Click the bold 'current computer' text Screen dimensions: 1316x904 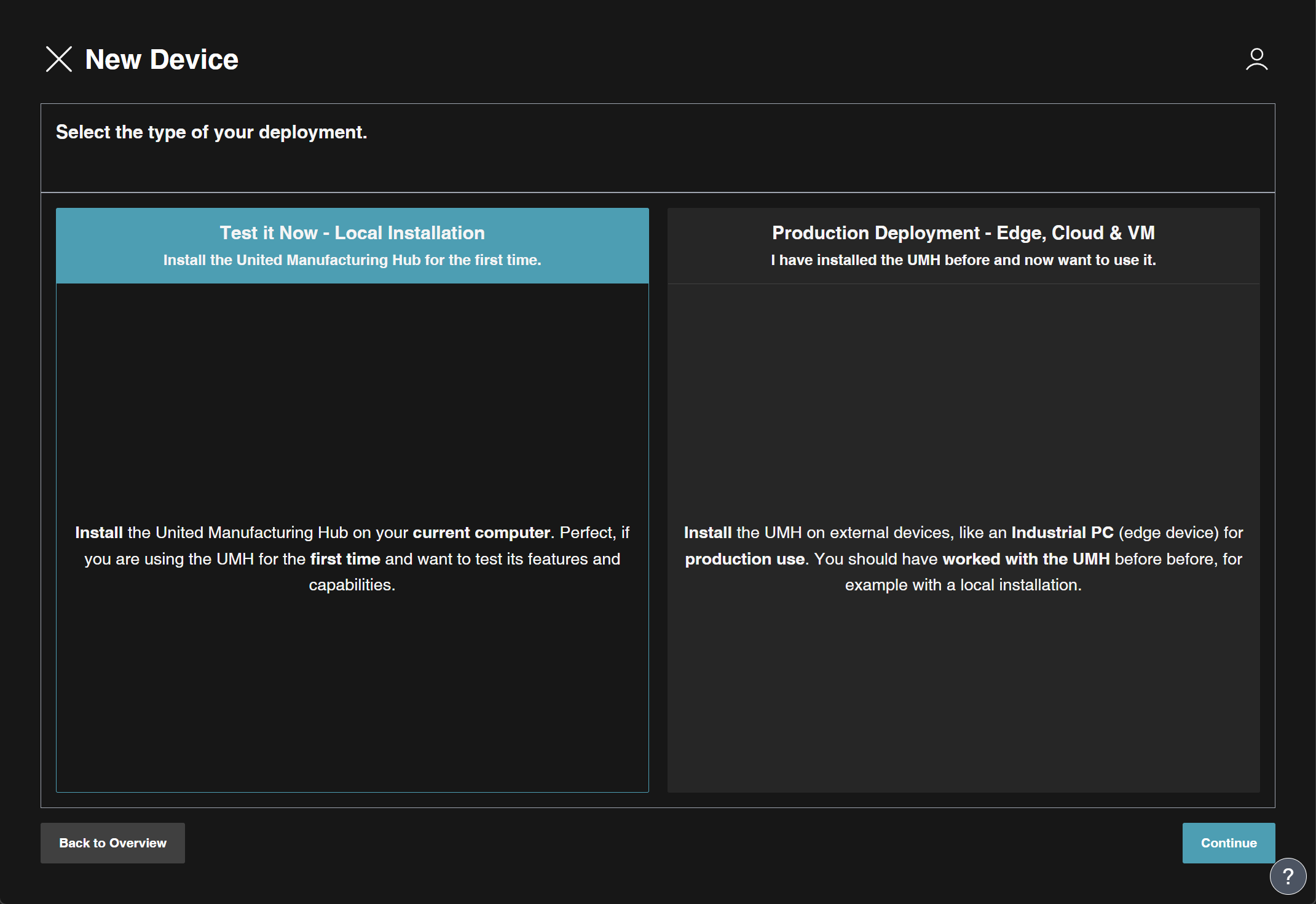click(481, 533)
